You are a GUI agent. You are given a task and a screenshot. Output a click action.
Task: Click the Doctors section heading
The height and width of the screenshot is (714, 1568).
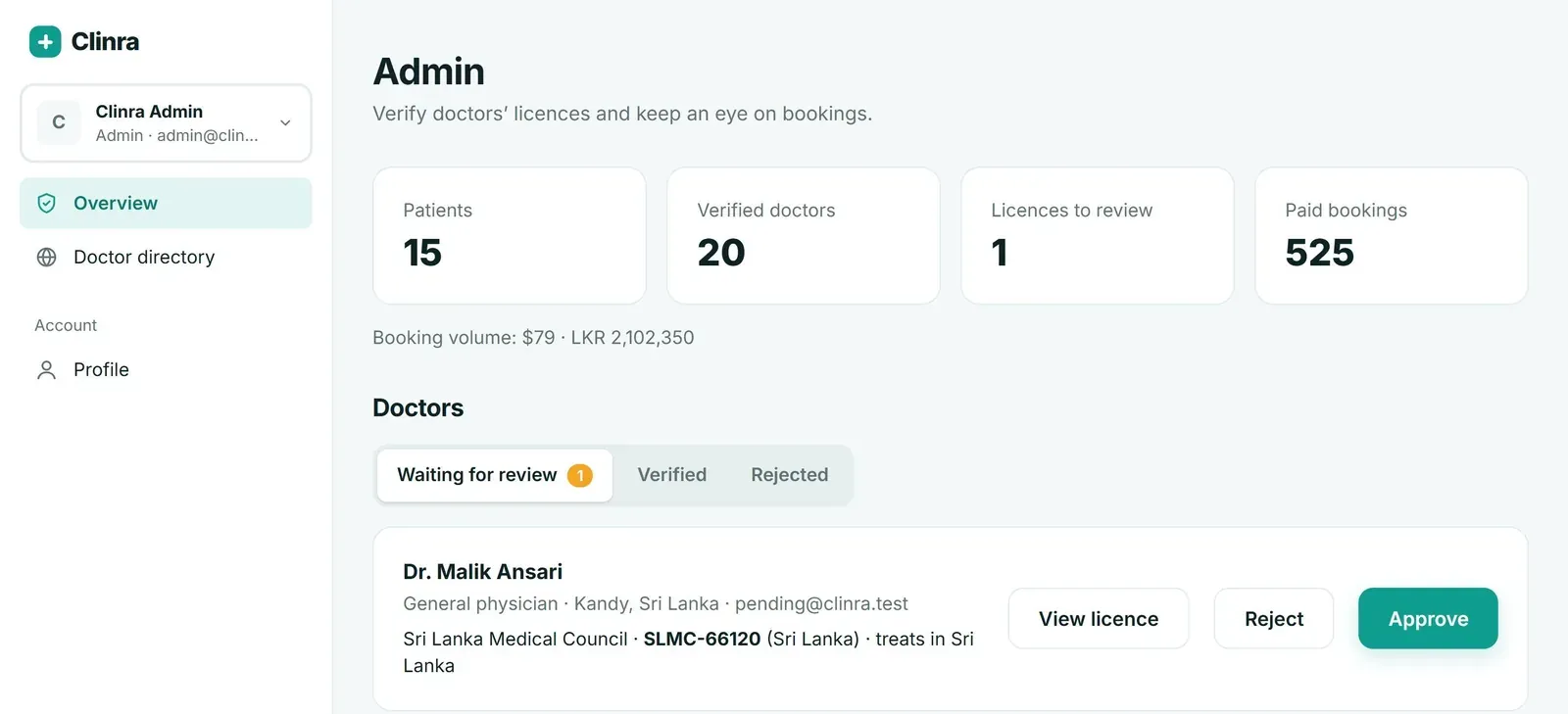(418, 407)
